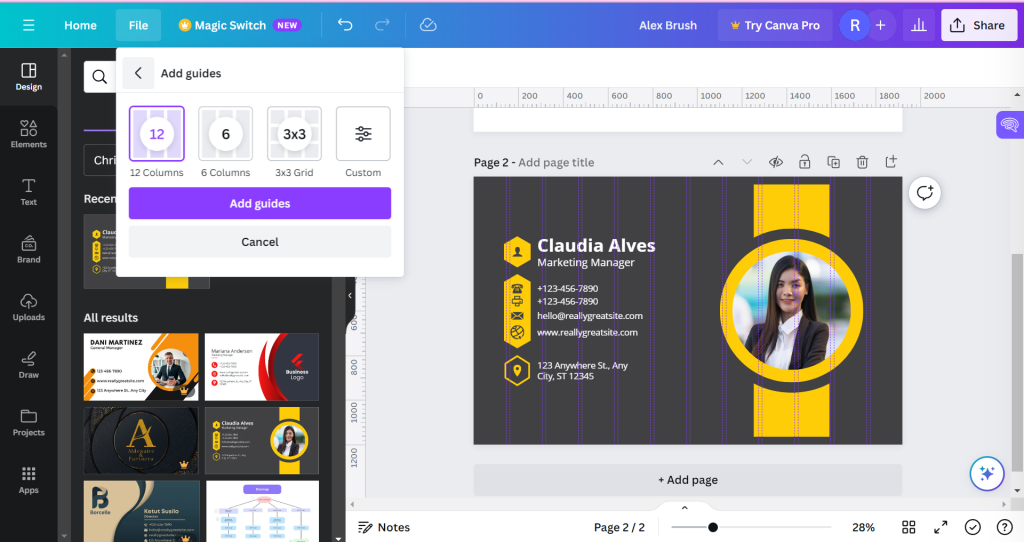Click Add page title field
Viewport: 1024px width, 542px height.
click(556, 163)
